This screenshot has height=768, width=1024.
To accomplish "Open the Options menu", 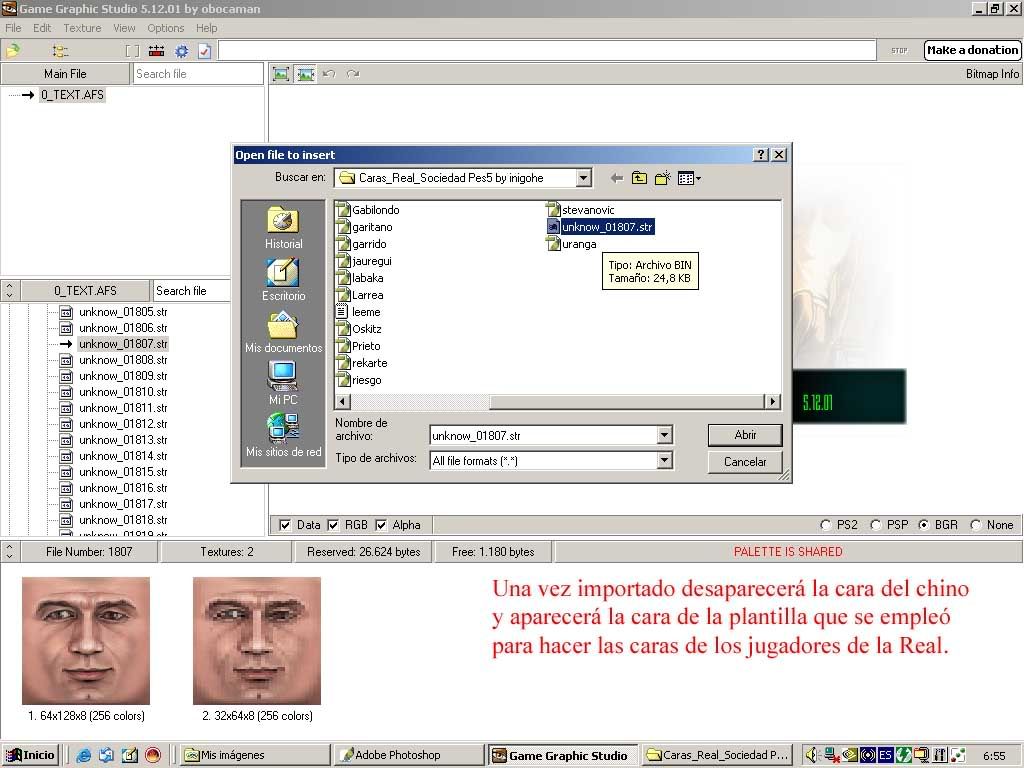I will click(x=165, y=28).
